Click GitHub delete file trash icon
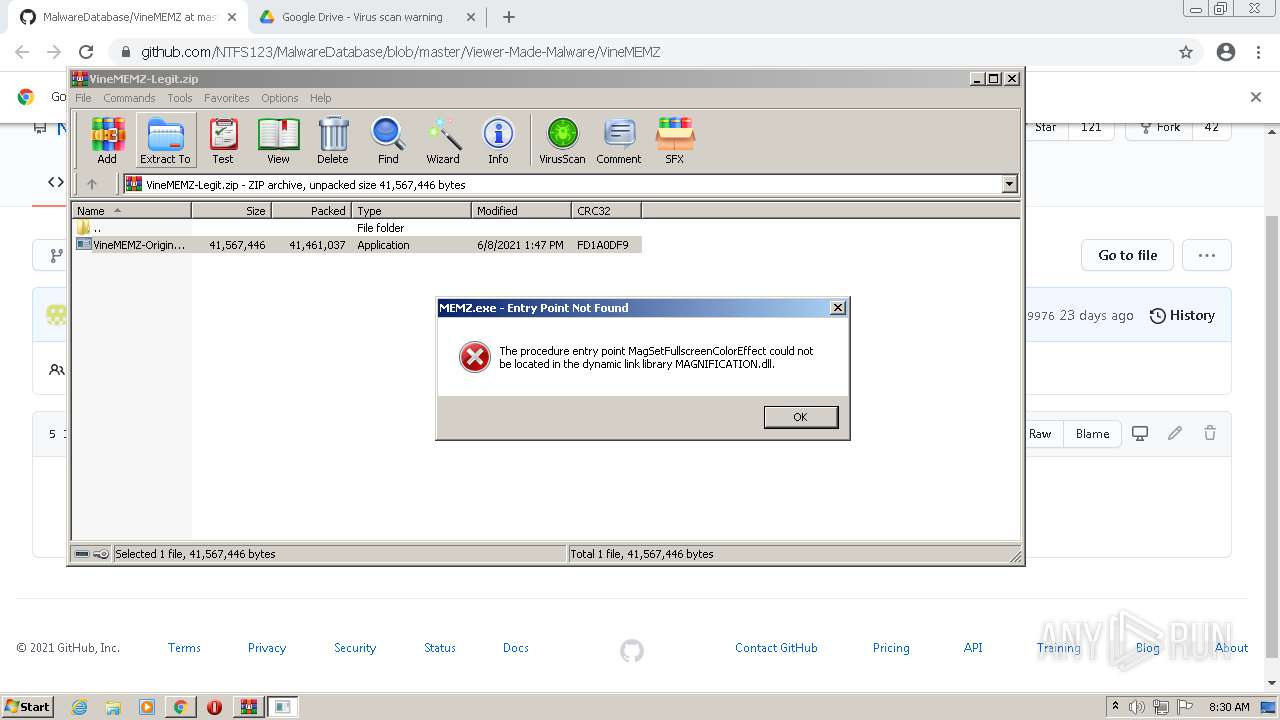1280x720 pixels. (1210, 433)
